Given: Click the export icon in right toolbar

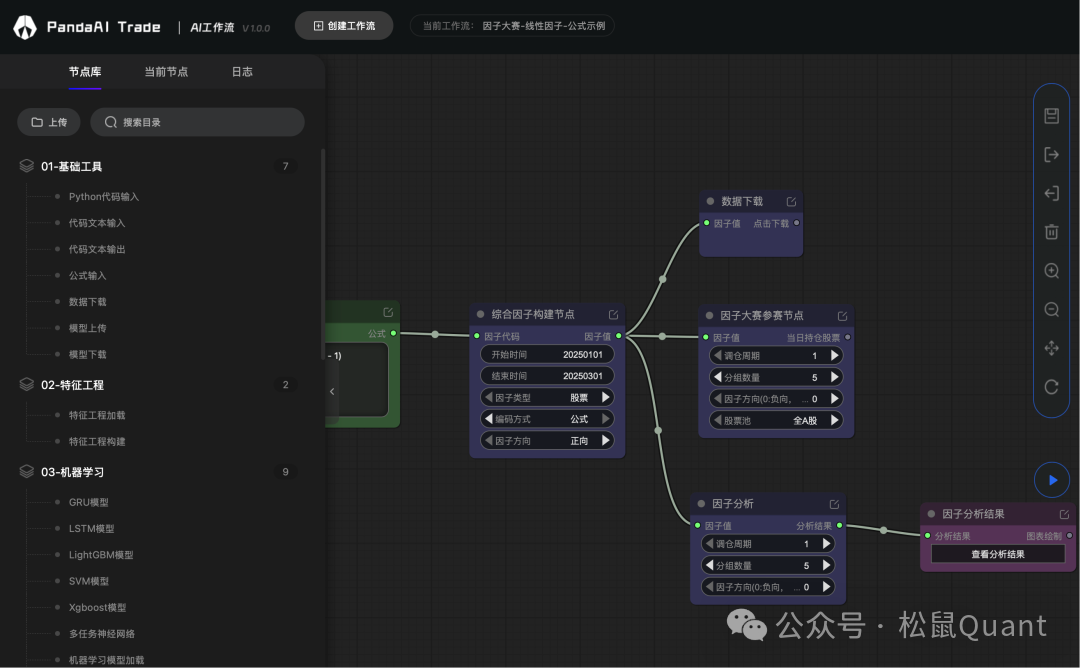Looking at the screenshot, I should pos(1051,154).
